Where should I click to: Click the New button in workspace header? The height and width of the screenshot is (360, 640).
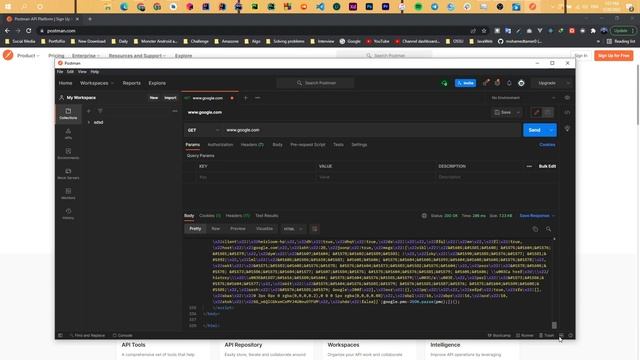tap(153, 98)
